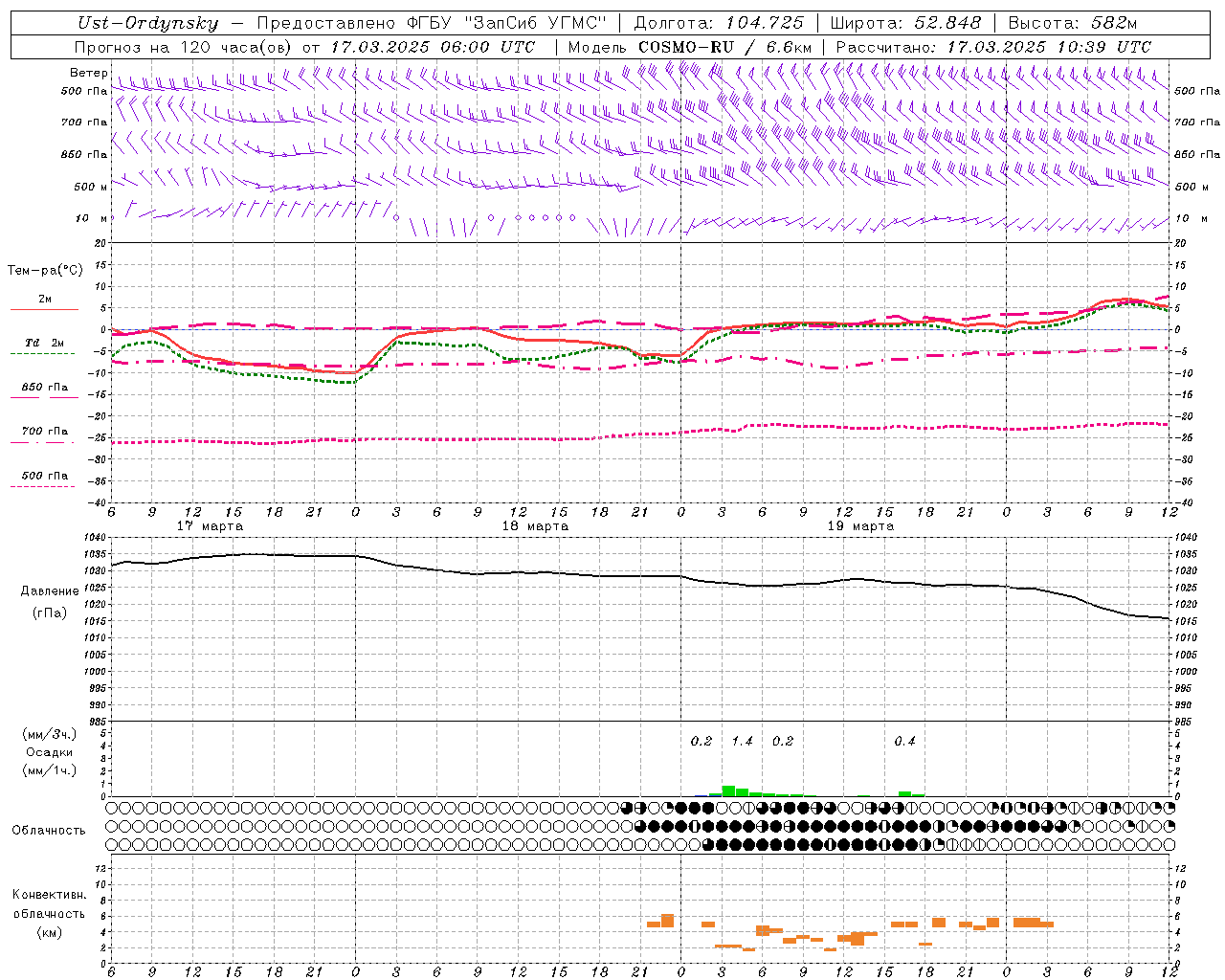Viewport: 1225px width, 980px height.
Task: Click the left '700 гПа' wind level label
Action: pyautogui.click(x=84, y=122)
